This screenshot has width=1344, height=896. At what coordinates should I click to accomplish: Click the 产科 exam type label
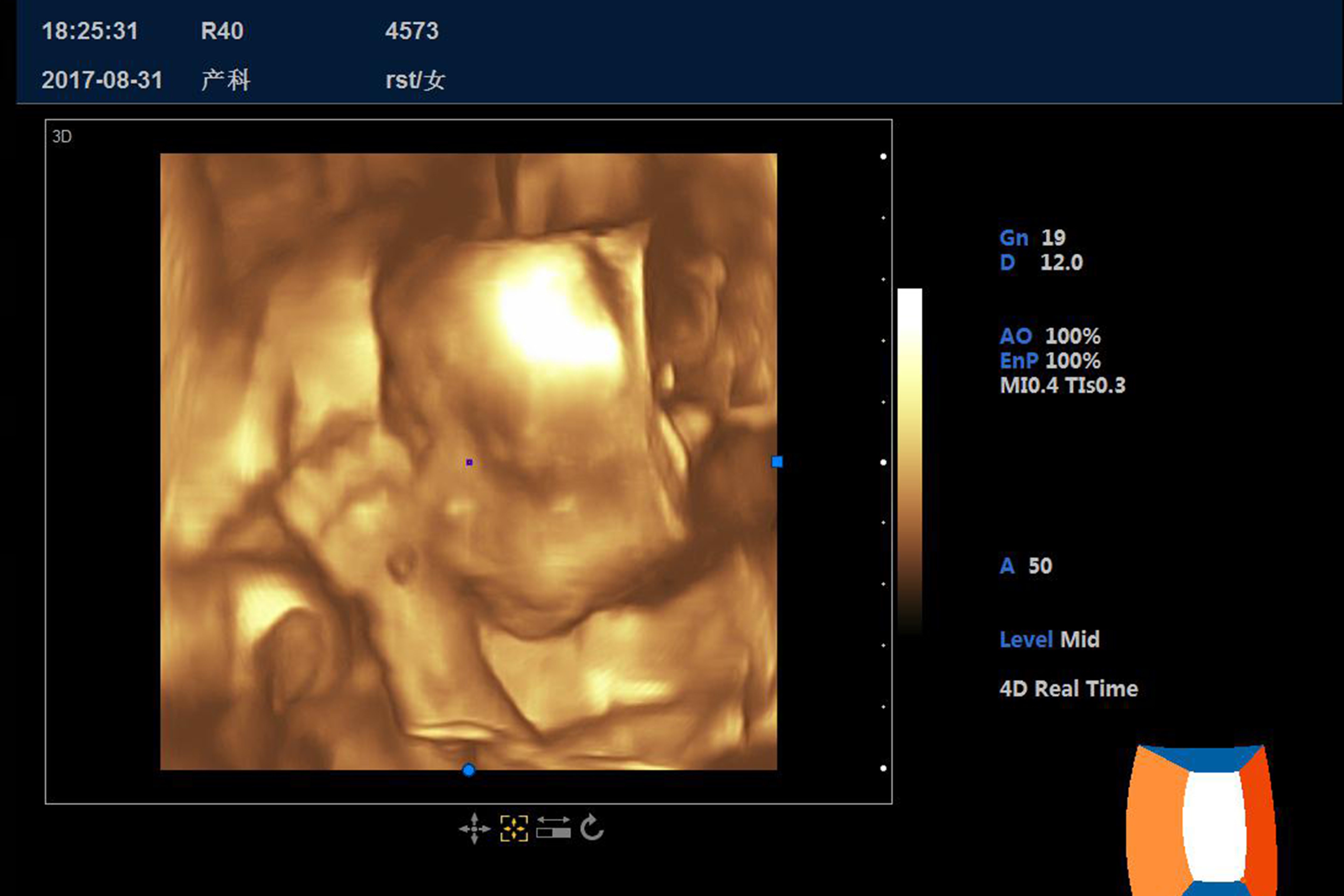coord(226,80)
